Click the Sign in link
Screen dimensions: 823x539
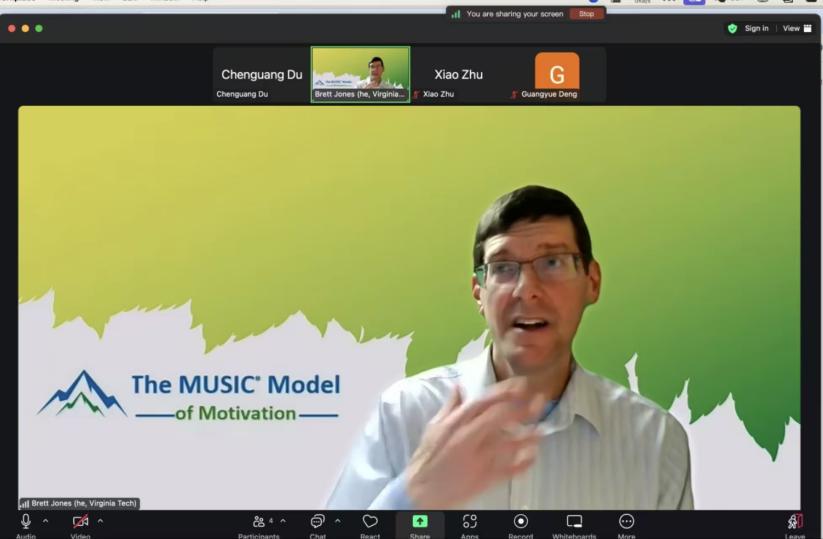(756, 28)
